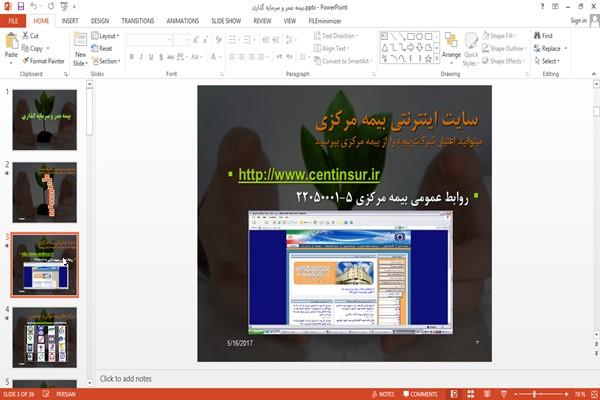
Task: Toggle Italic formatting
Action: click(141, 57)
